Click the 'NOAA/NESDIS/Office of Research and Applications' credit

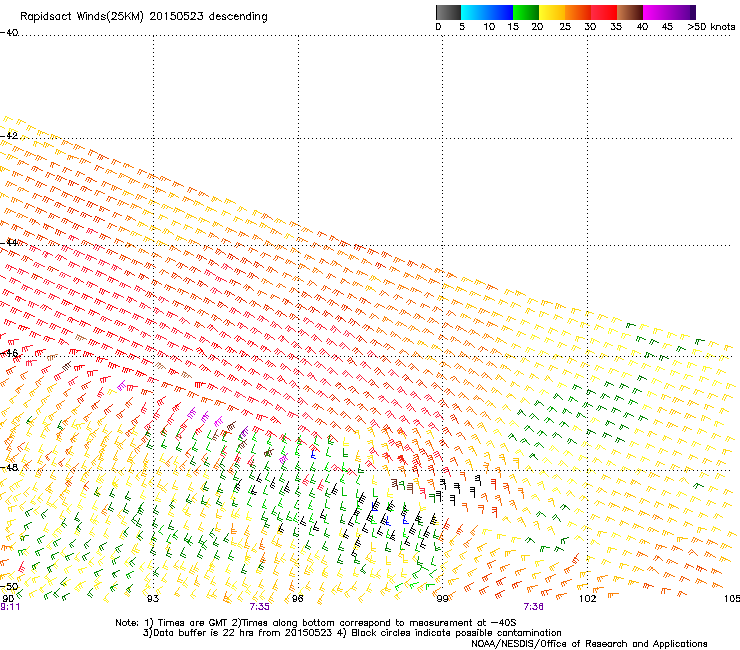(x=589, y=644)
